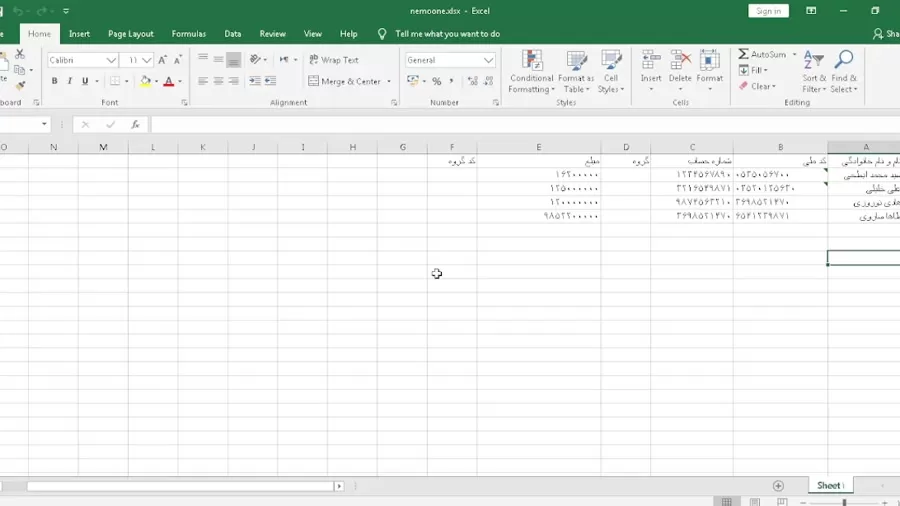Open Format as Table
This screenshot has width=900, height=506.
point(576,72)
